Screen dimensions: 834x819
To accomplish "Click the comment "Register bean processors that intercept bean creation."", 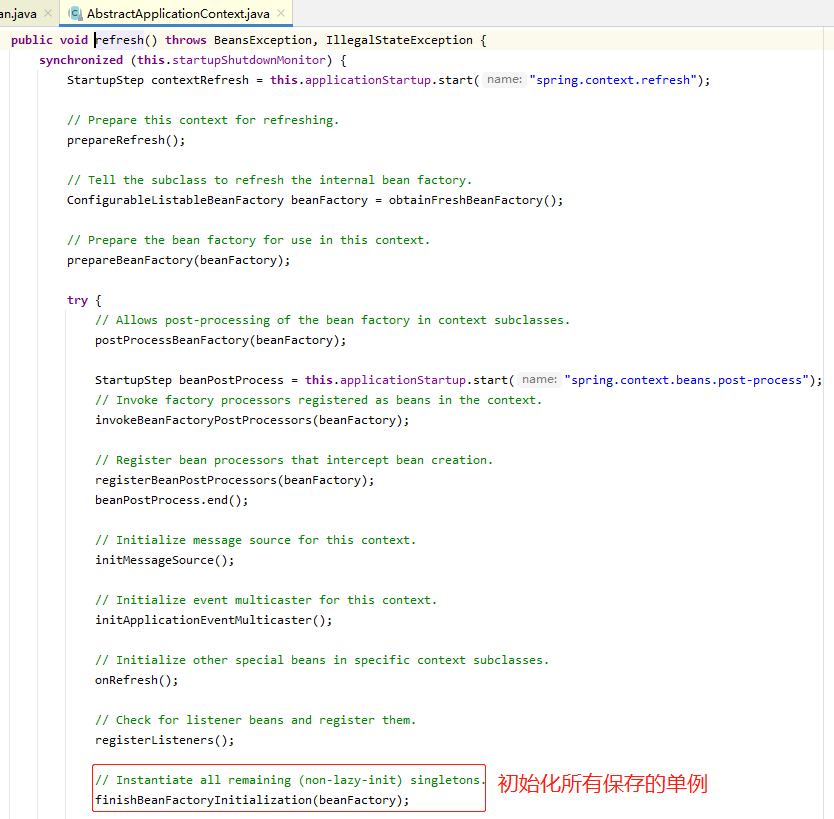I will 294,461.
